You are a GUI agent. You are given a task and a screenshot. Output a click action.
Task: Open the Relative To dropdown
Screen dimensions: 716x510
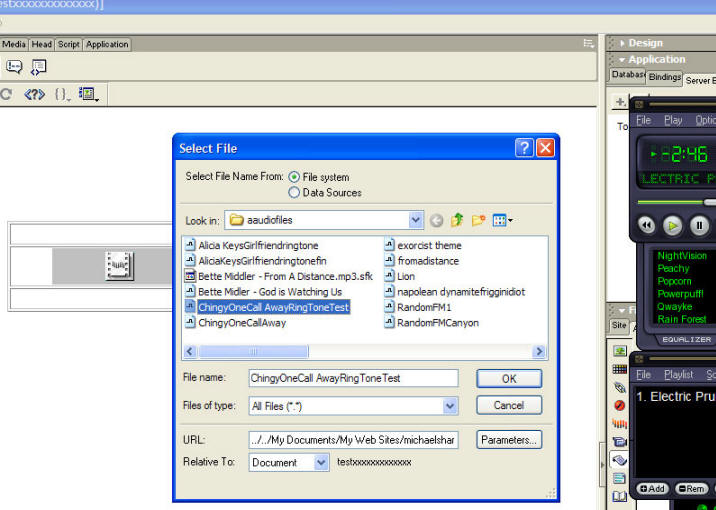coord(320,463)
